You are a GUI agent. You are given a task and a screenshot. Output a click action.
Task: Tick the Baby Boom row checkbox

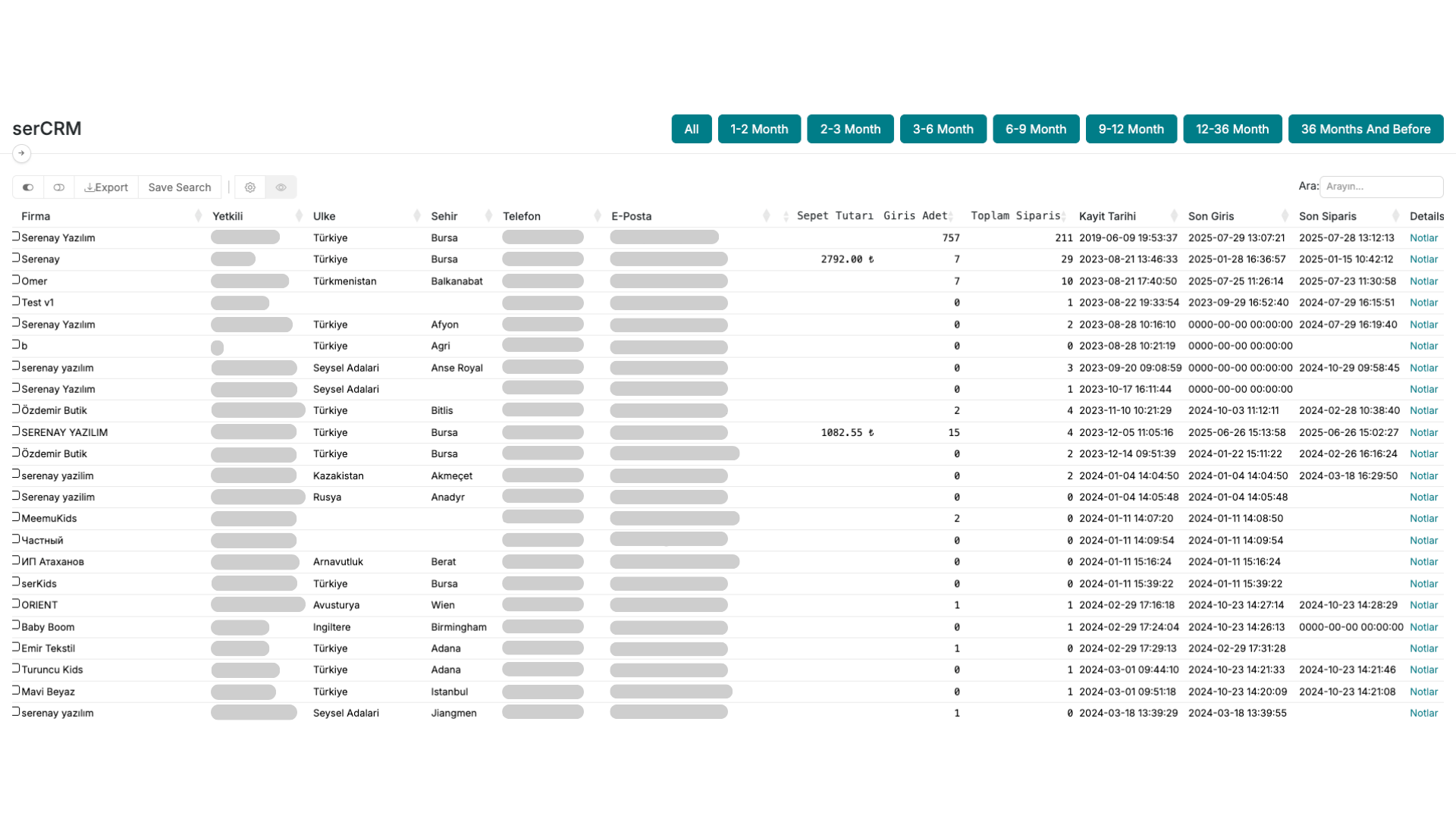click(x=16, y=626)
